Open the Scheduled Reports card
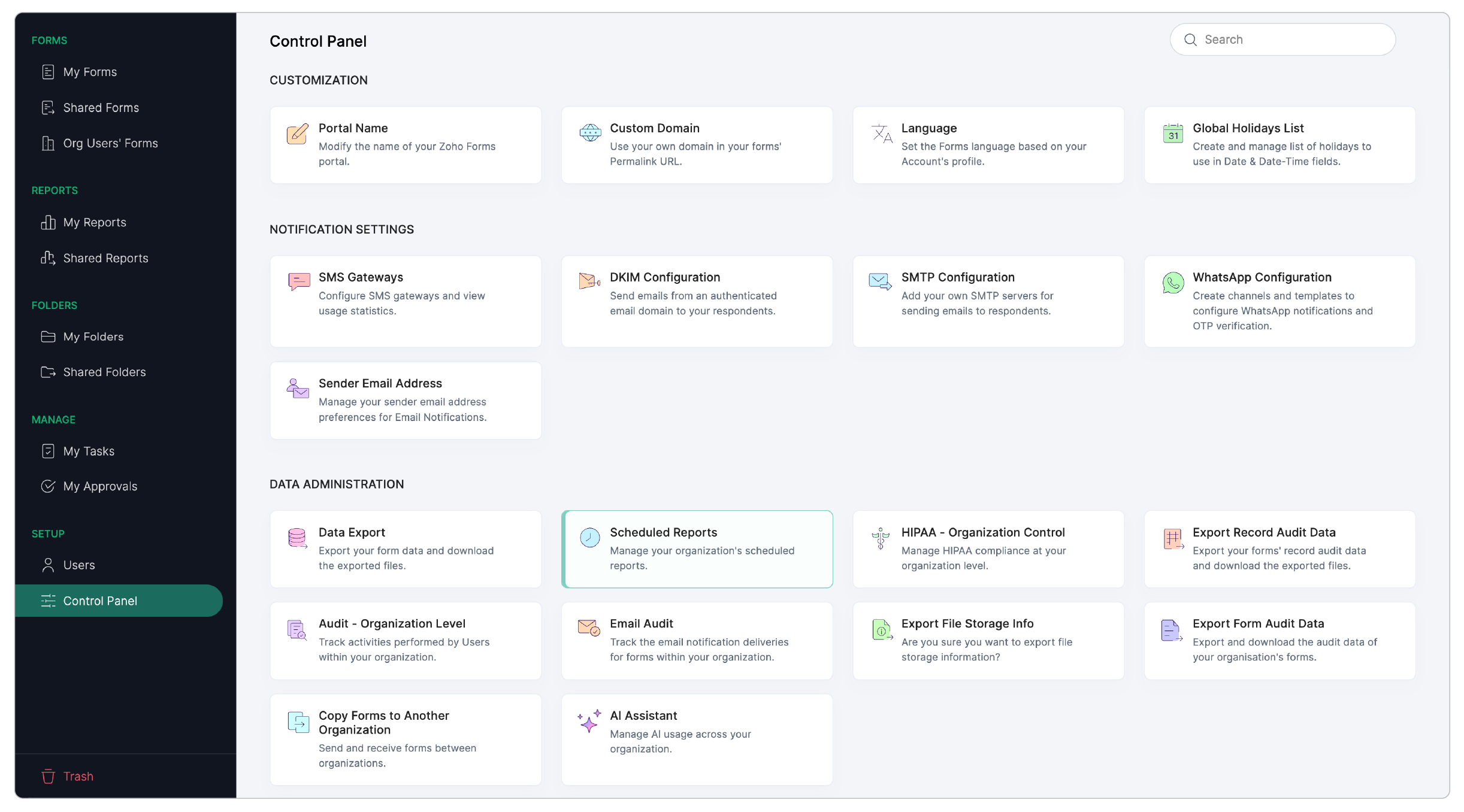This screenshot has width=1464, height=812. tap(697, 548)
